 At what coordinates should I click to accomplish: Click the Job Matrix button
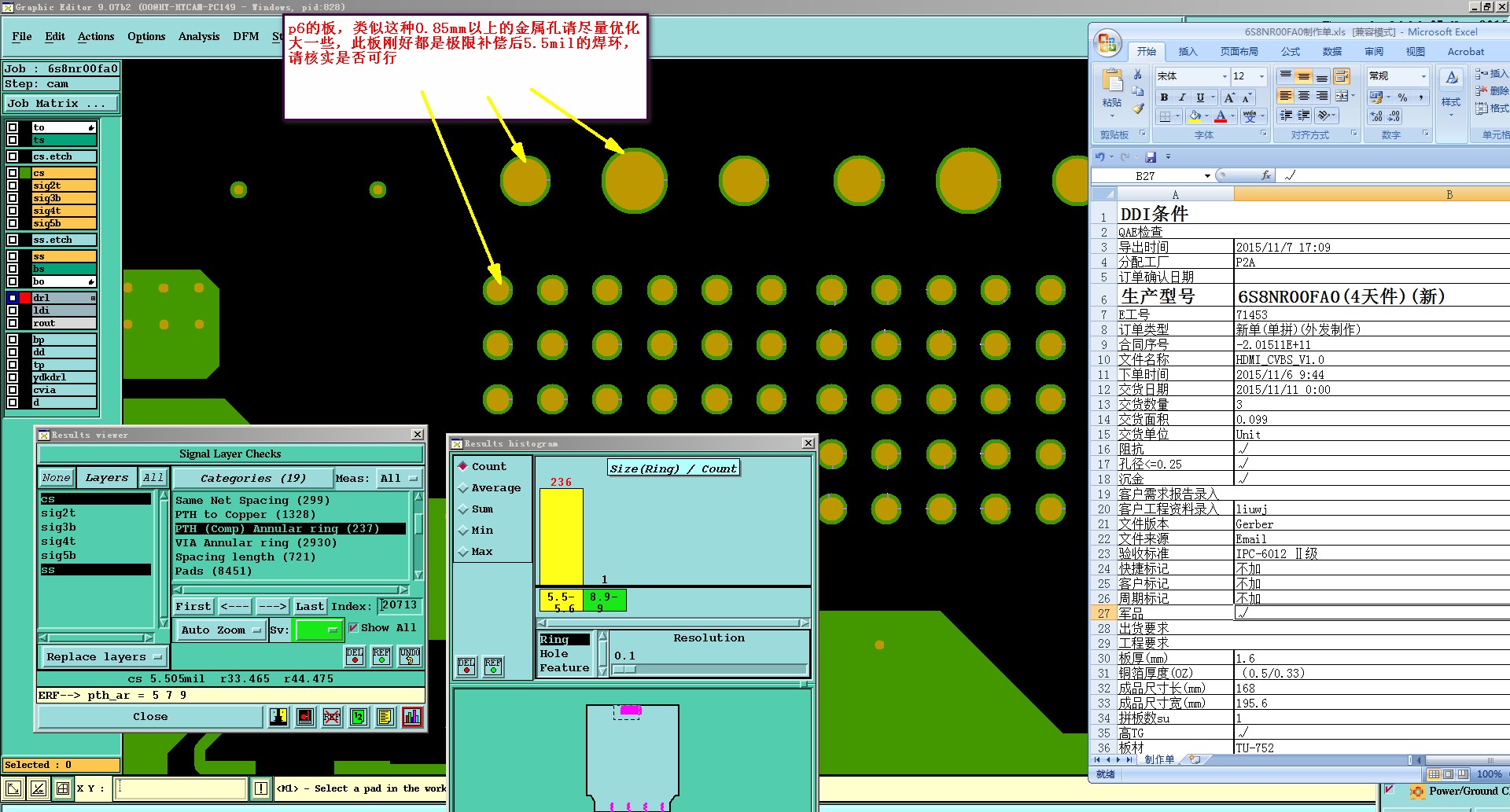(x=61, y=103)
